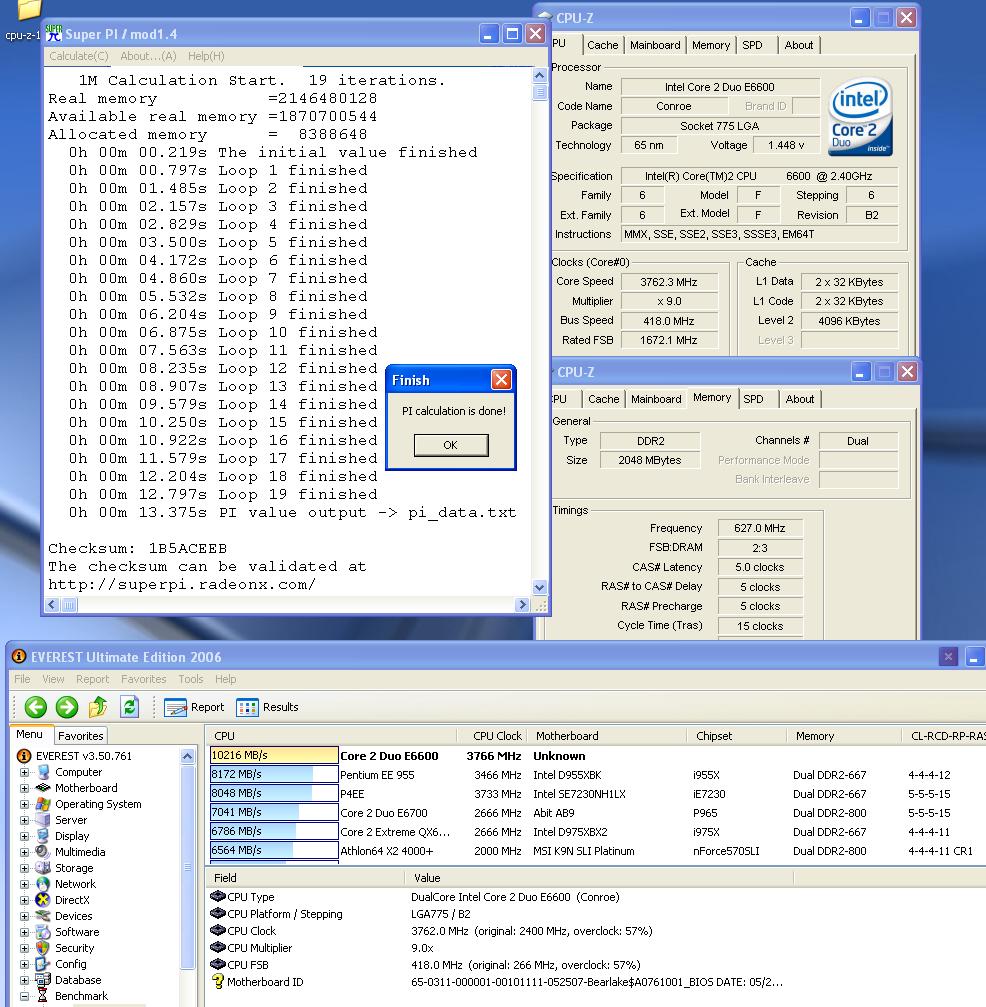Select the Storage icon in EVEREST tree

pyautogui.click(x=43, y=868)
